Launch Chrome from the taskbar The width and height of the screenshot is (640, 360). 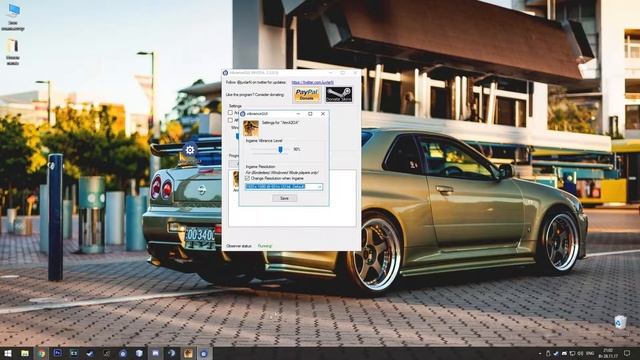click(41, 353)
